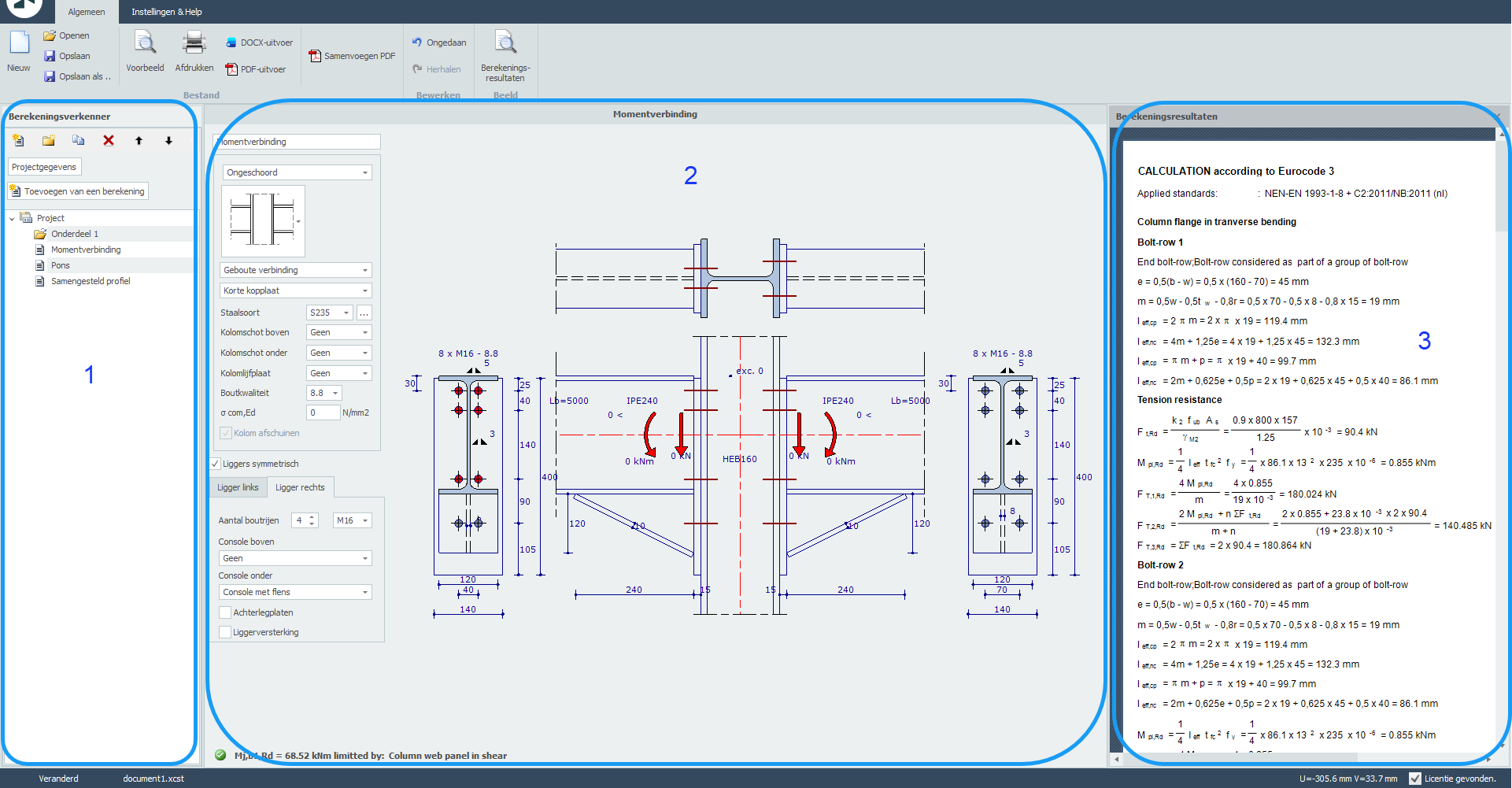Collapse the Project tree node
Screen dimensions: 1512x788
click(12, 218)
